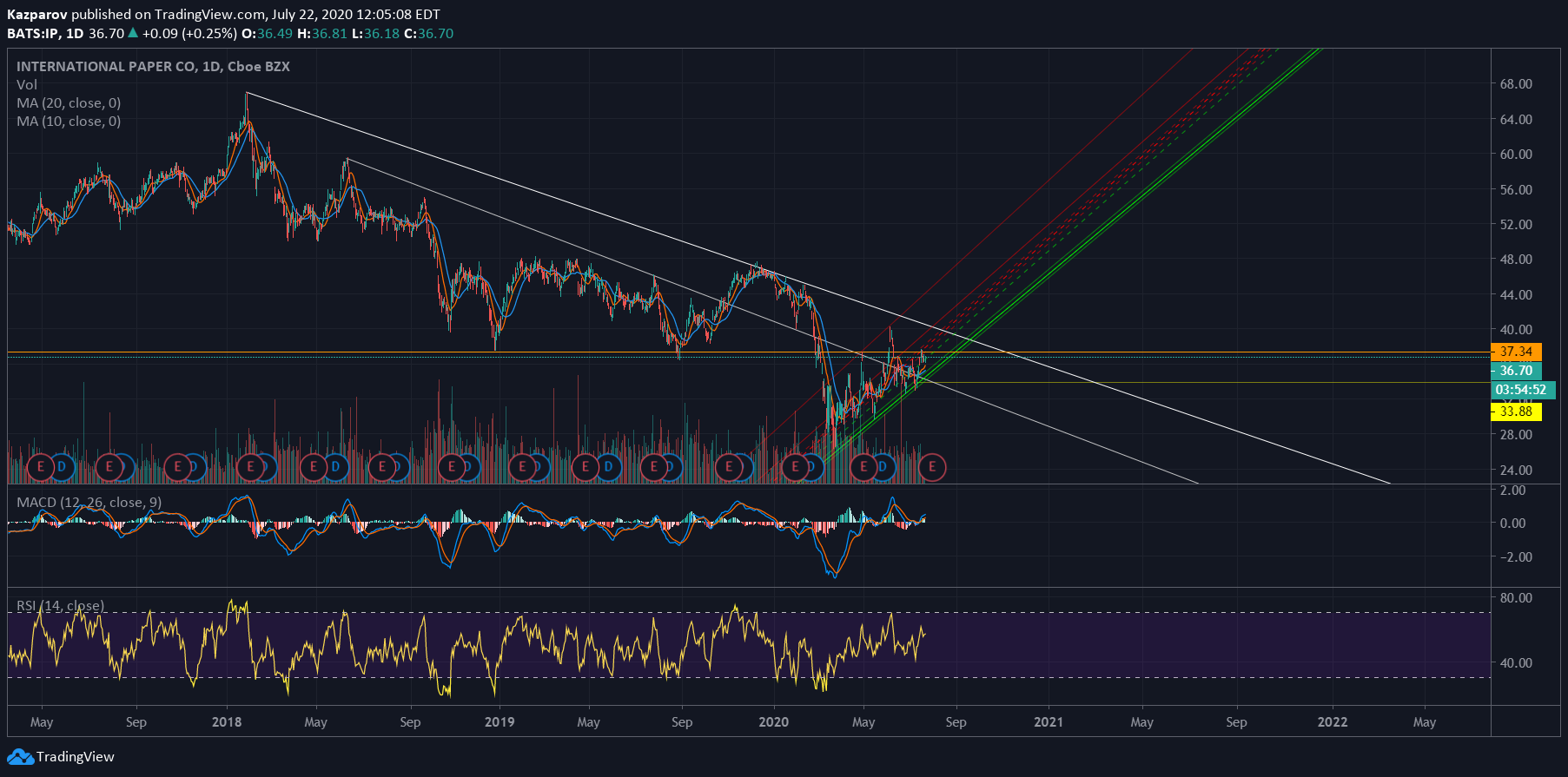The height and width of the screenshot is (777, 1568).
Task: Select the MA (10, close, 0) indicator label
Action: click(69, 121)
